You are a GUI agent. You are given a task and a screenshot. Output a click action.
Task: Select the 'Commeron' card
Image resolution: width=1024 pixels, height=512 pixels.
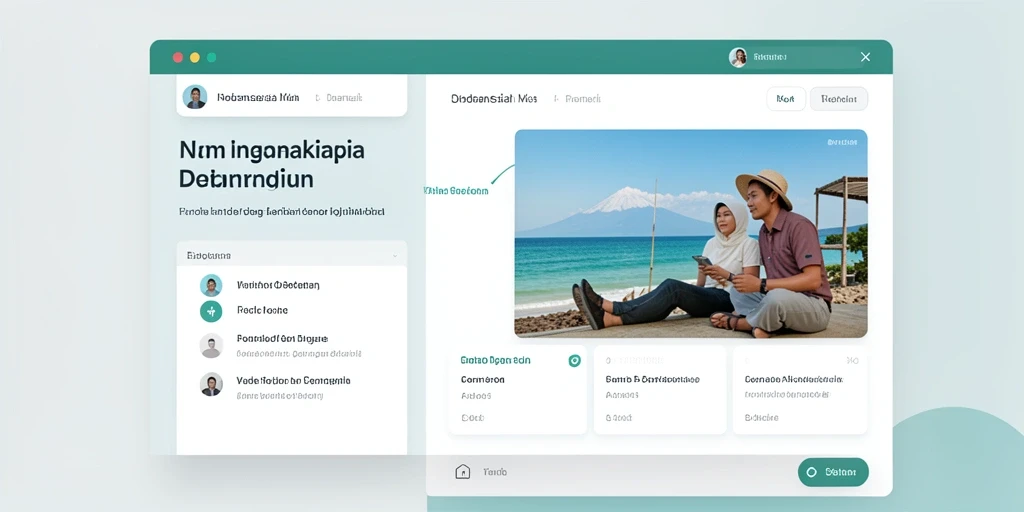click(518, 389)
